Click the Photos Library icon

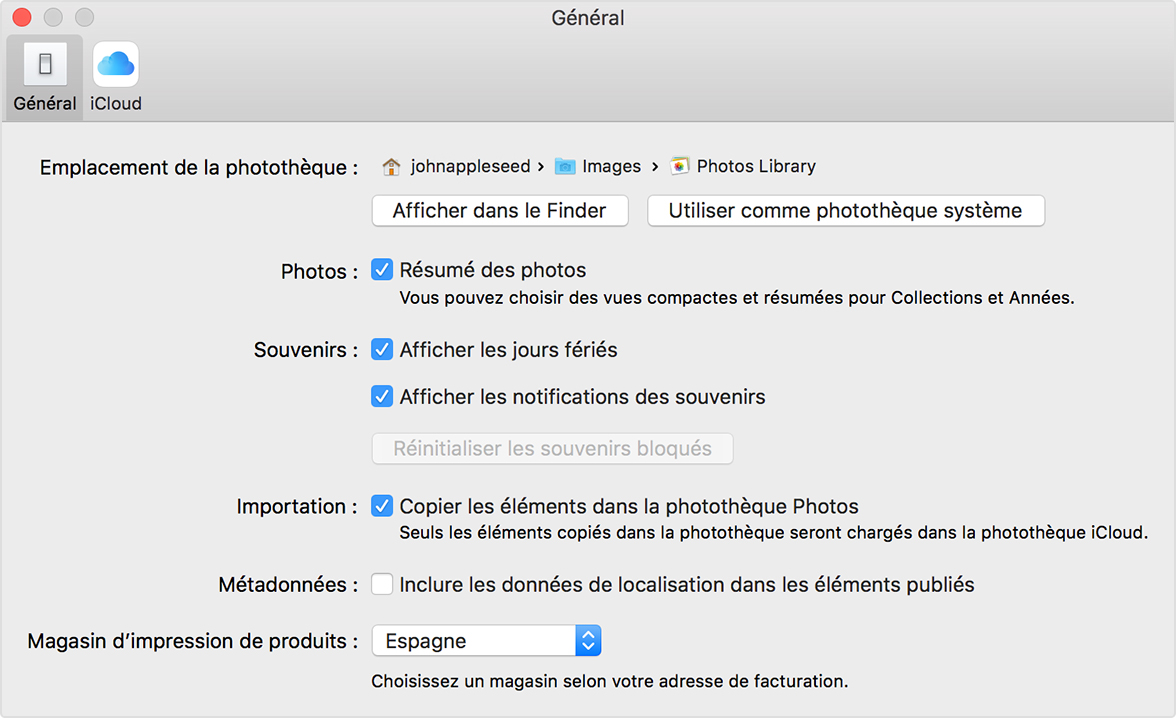tap(680, 166)
